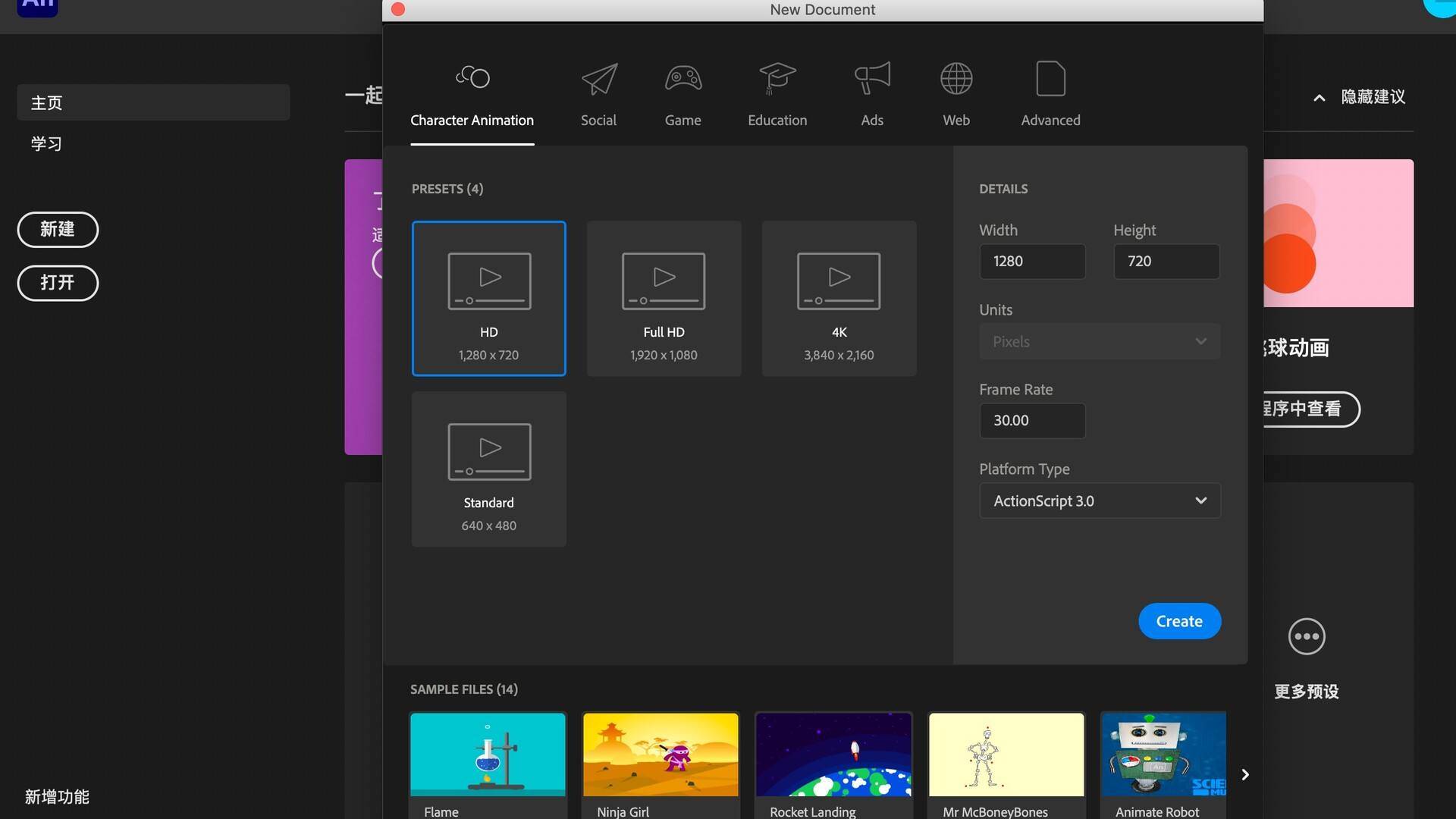The height and width of the screenshot is (819, 1456).
Task: Open the Advanced document icon
Action: coord(1050,78)
